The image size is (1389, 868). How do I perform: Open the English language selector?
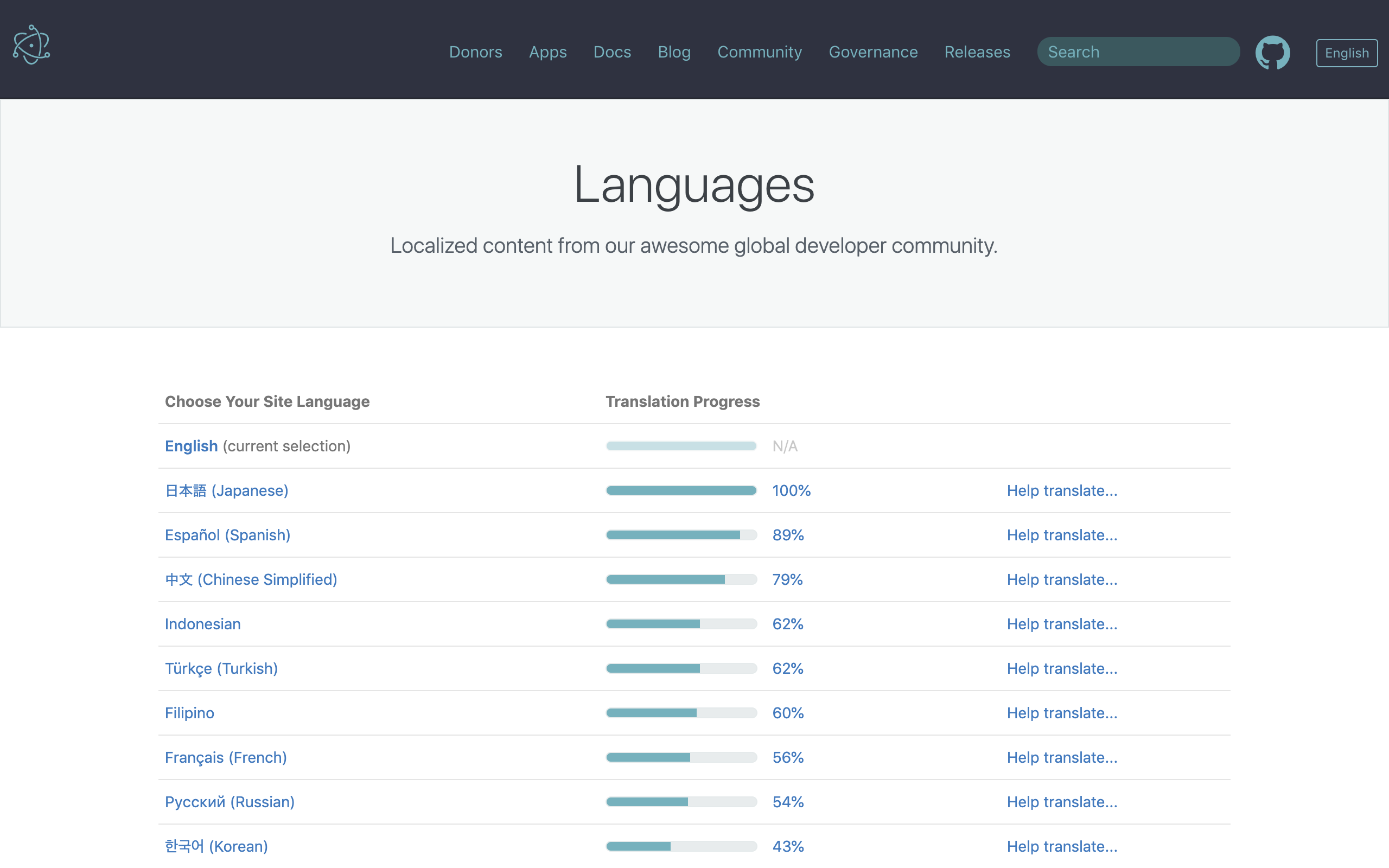click(x=1347, y=53)
